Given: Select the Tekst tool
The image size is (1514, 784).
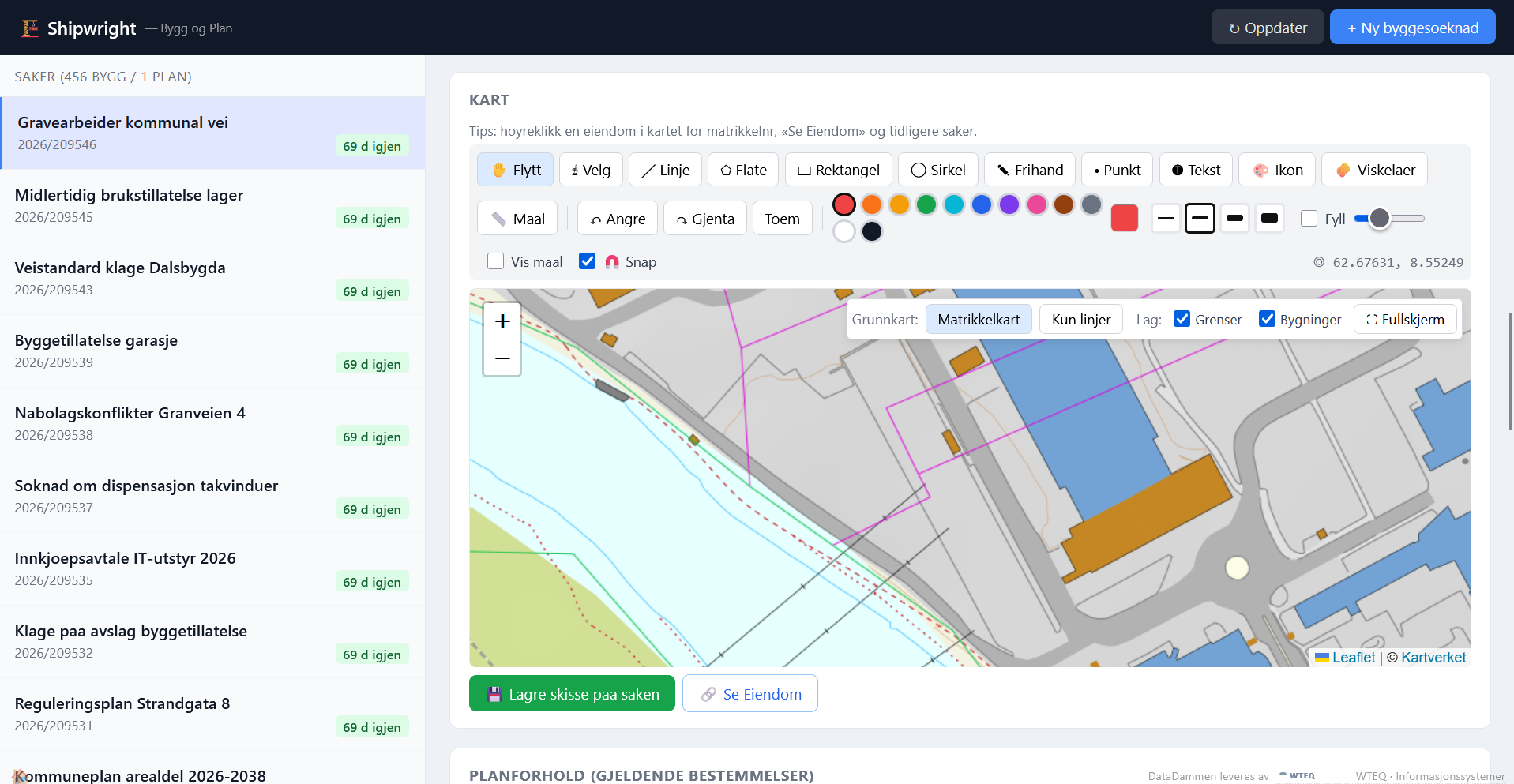Looking at the screenshot, I should click(1196, 170).
